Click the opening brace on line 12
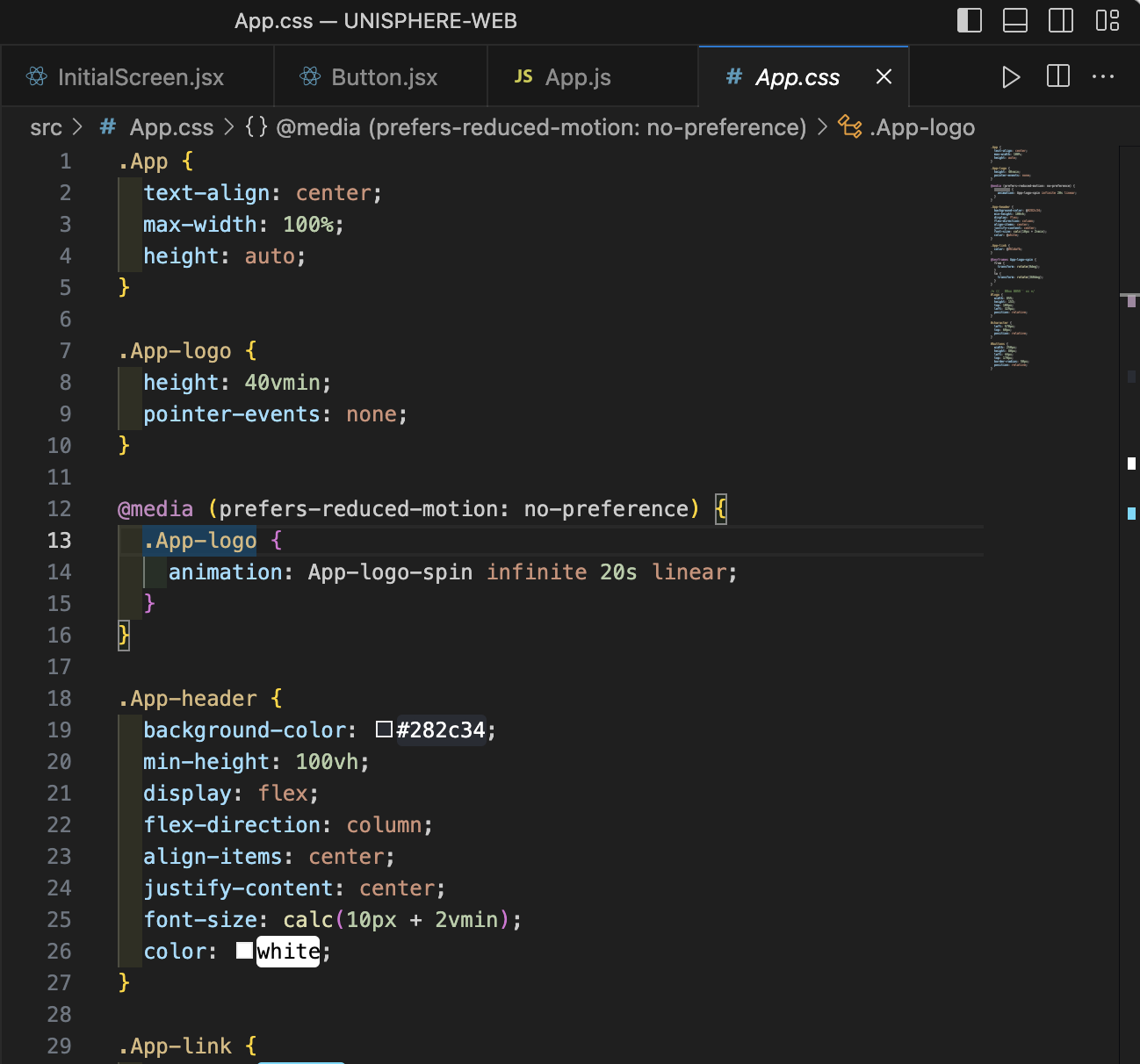This screenshot has width=1140, height=1064. pyautogui.click(x=721, y=509)
